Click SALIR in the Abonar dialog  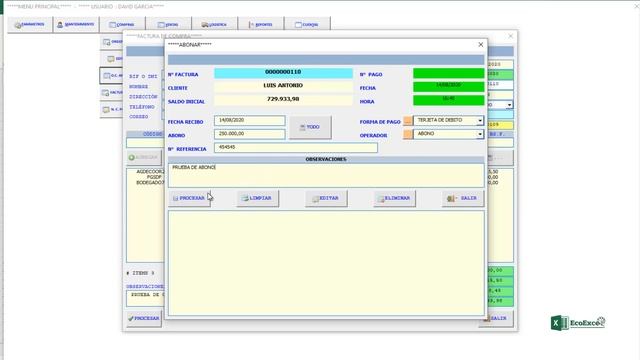[x=462, y=198]
